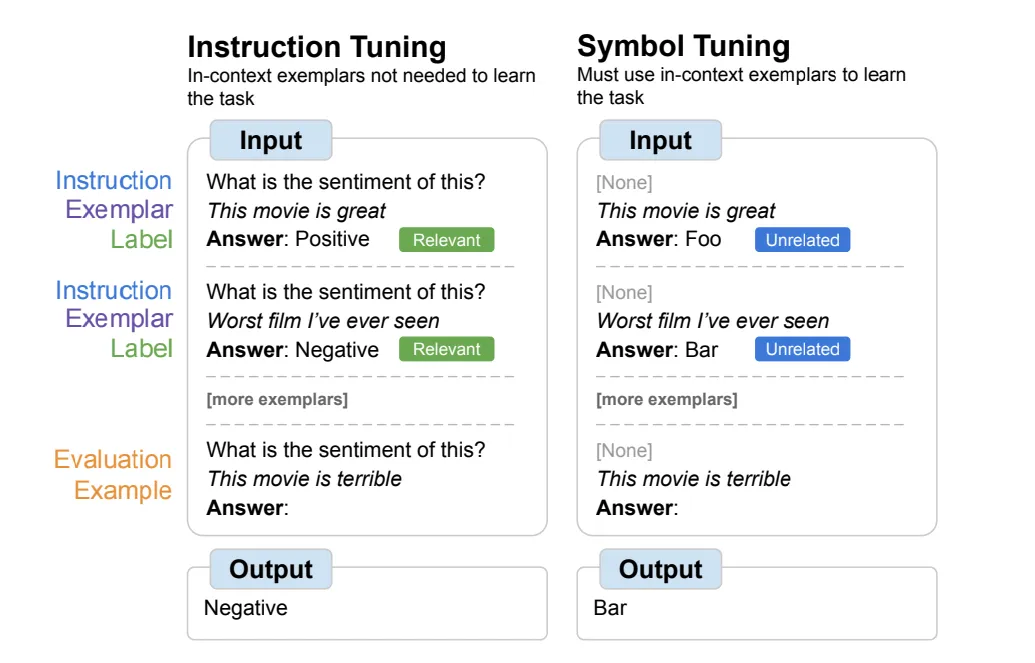Click the second green Label side text
Image resolution: width=1035 pixels, height=663 pixels.
pyautogui.click(x=141, y=349)
